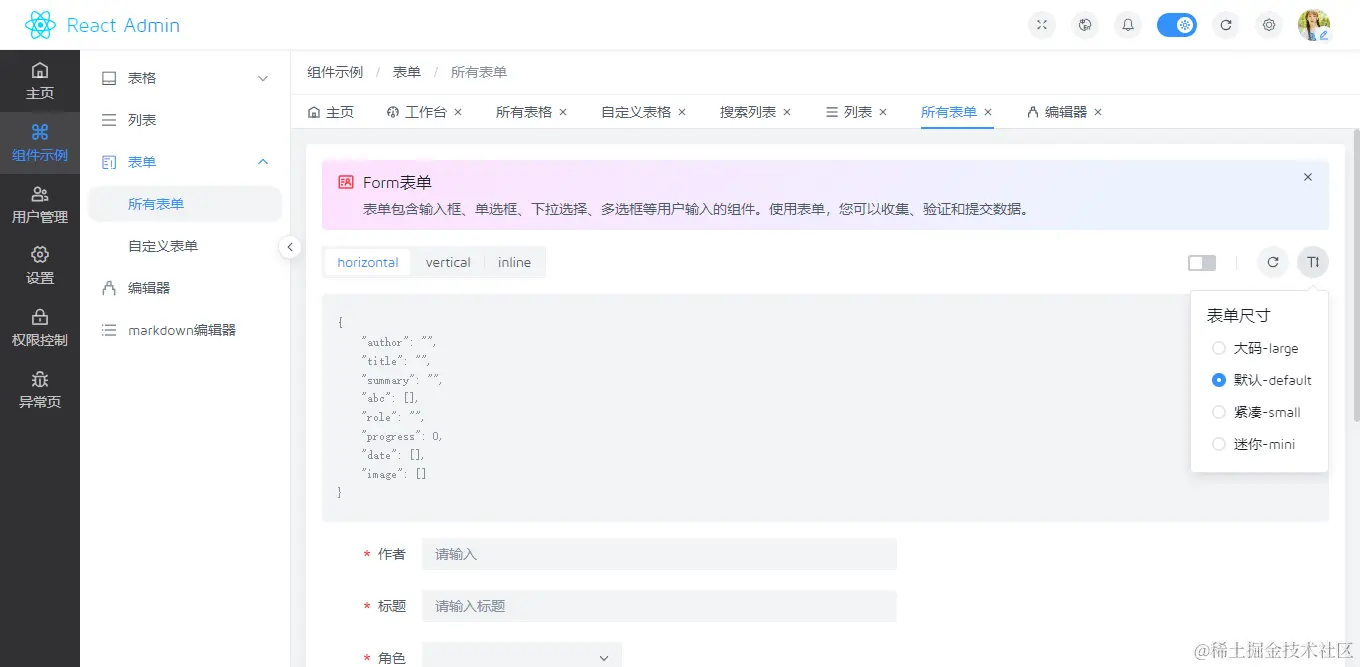Image resolution: width=1360 pixels, height=667 pixels.
Task: Toggle the theme switch in the header
Action: pyautogui.click(x=1177, y=24)
